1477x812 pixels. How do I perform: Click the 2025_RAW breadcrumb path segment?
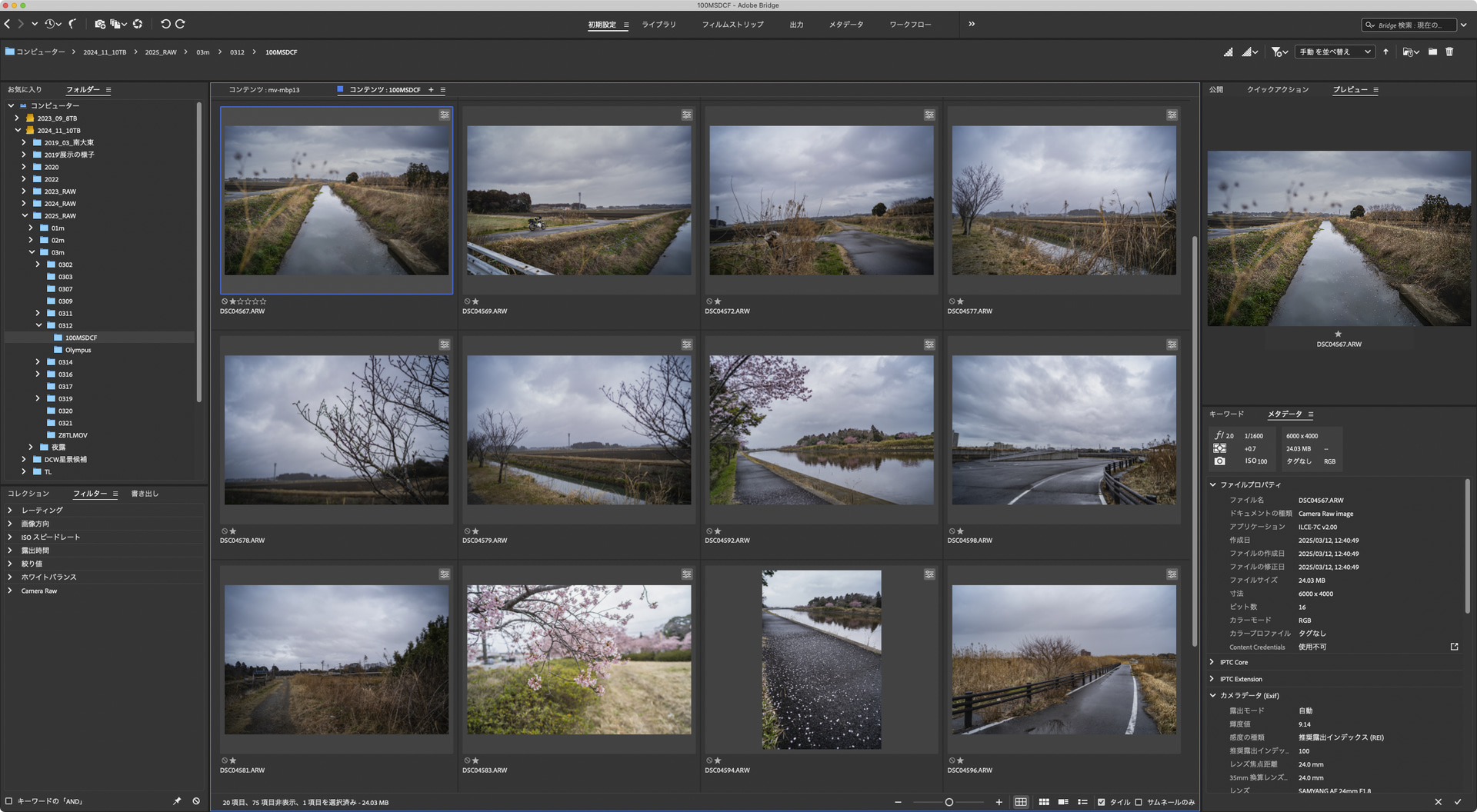click(x=161, y=52)
